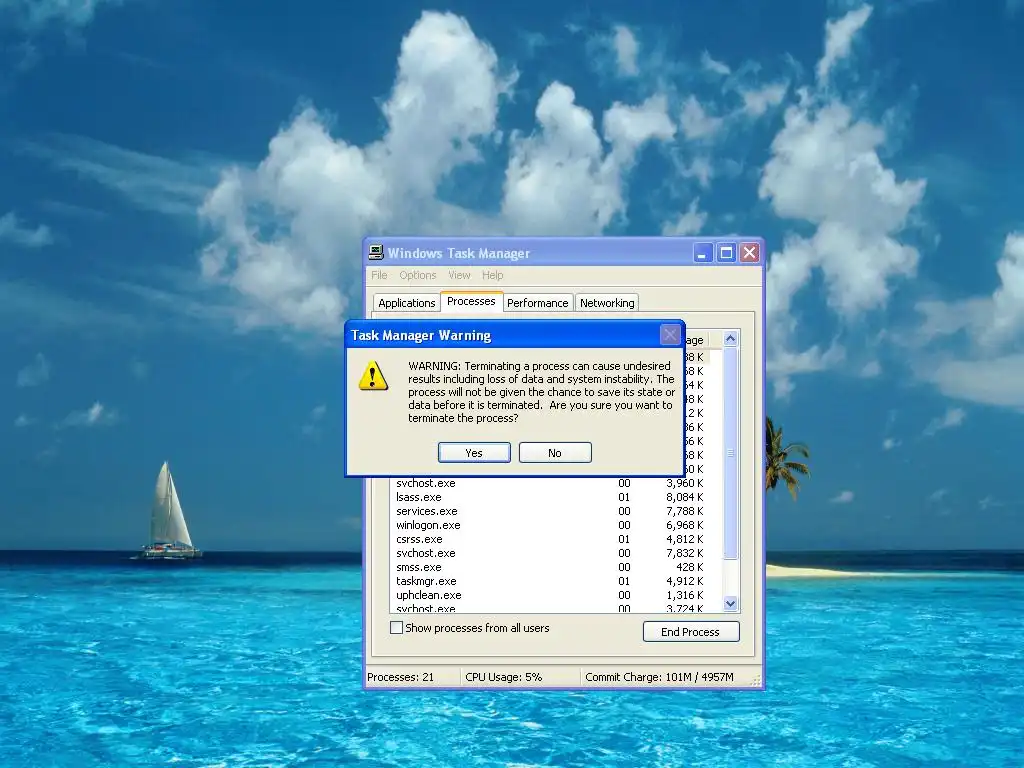The image size is (1024, 768).
Task: Click the 8,084 K memory value
Action: (x=684, y=497)
